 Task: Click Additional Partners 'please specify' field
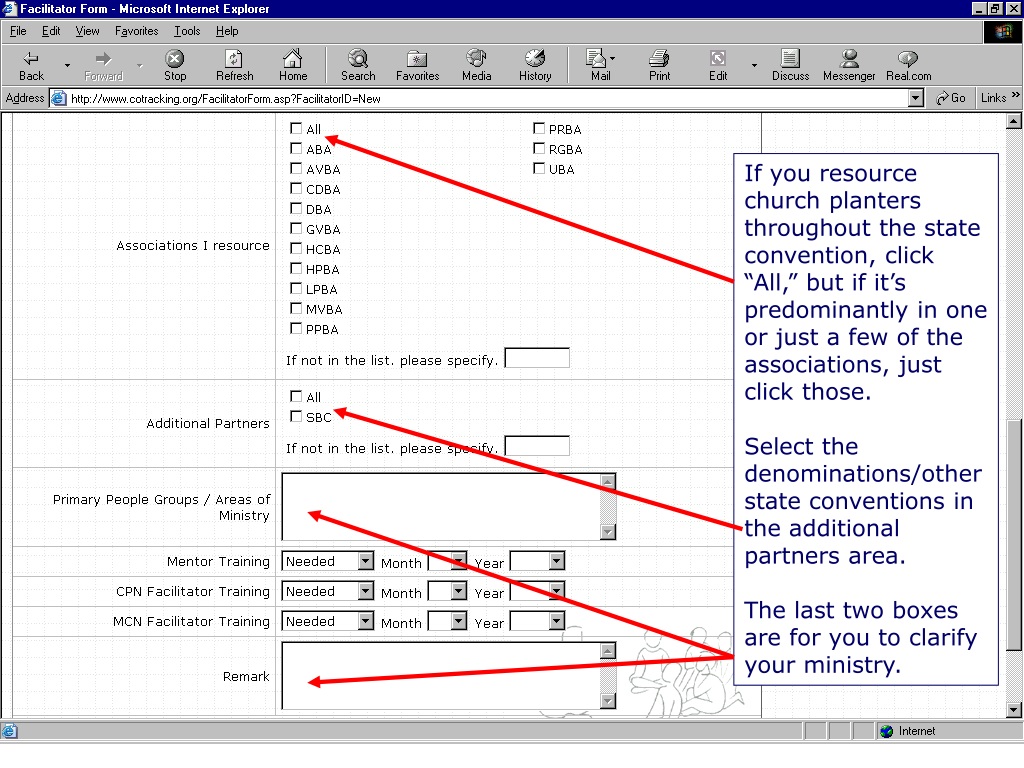(537, 446)
